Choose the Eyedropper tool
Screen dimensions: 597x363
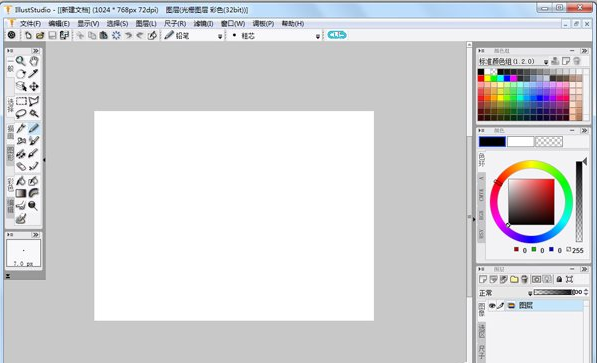coord(34,74)
